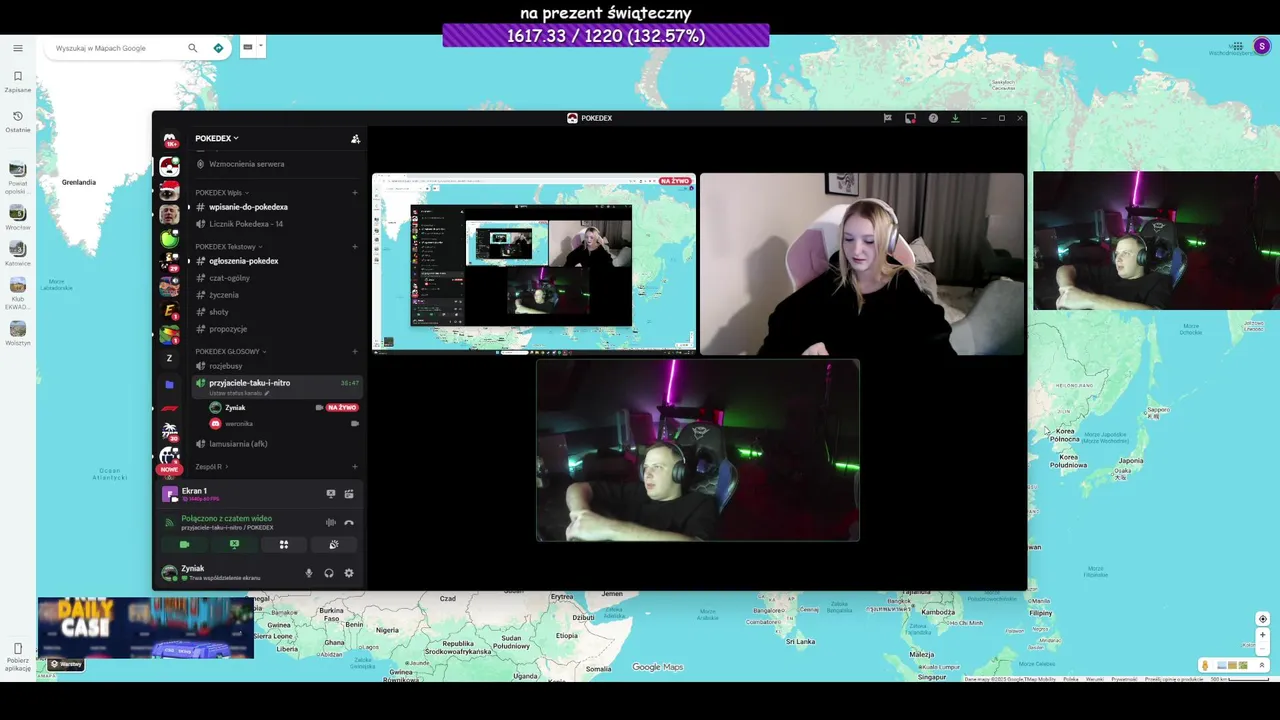
Task: Open Discord help question mark icon
Action: [933, 118]
